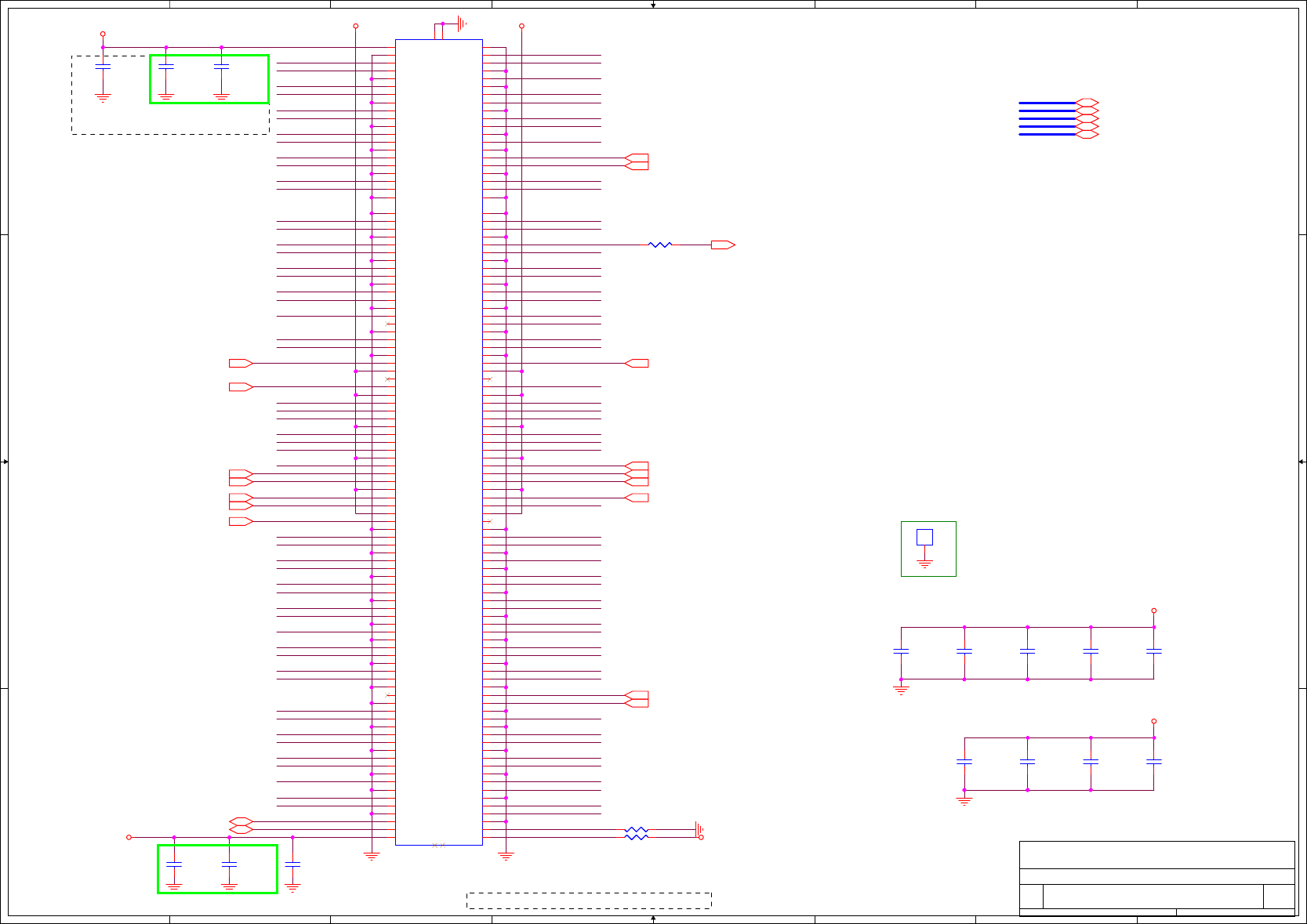Select the upper bidirectional port at bottom left
The height and width of the screenshot is (924, 1307).
pyautogui.click(x=241, y=821)
